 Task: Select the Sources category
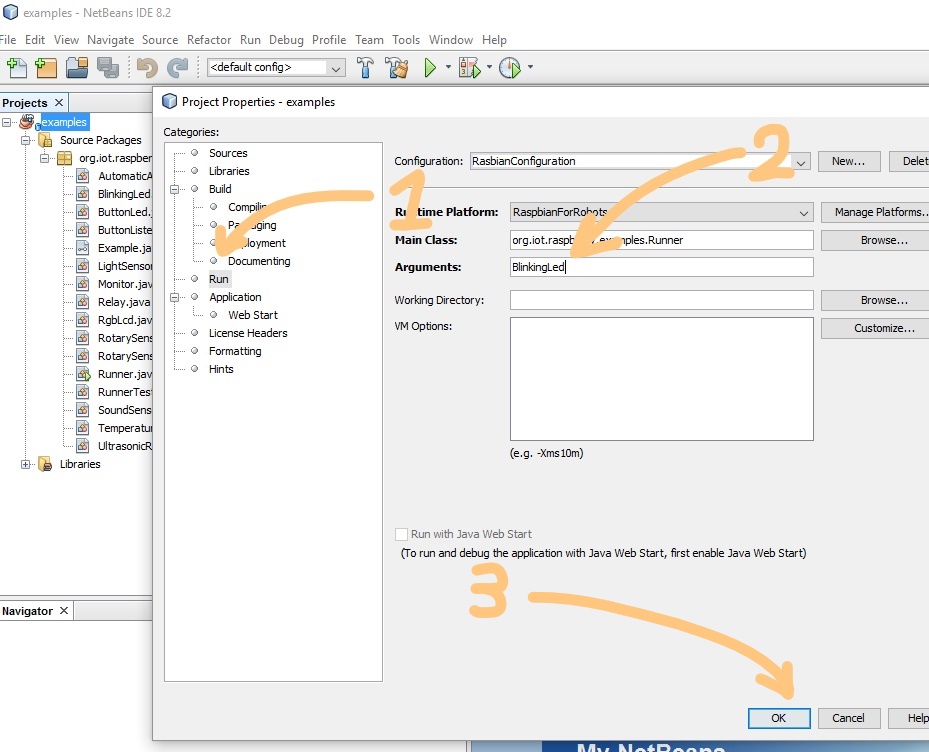tap(228, 153)
